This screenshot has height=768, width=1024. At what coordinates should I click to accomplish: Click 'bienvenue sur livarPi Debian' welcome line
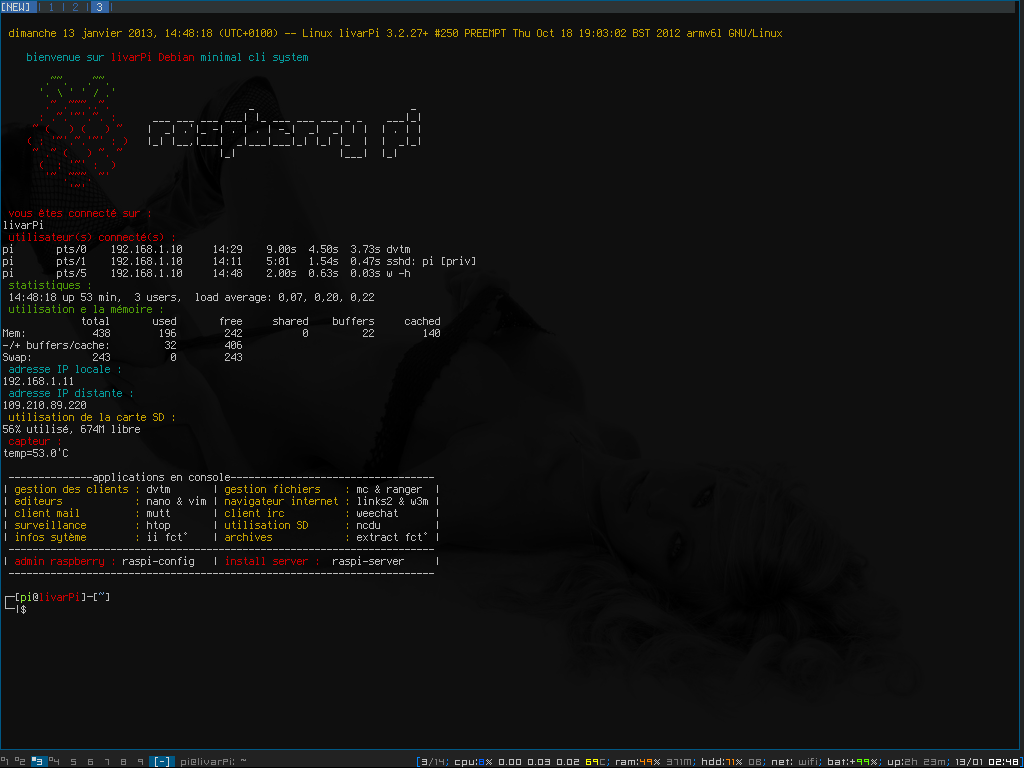167,57
